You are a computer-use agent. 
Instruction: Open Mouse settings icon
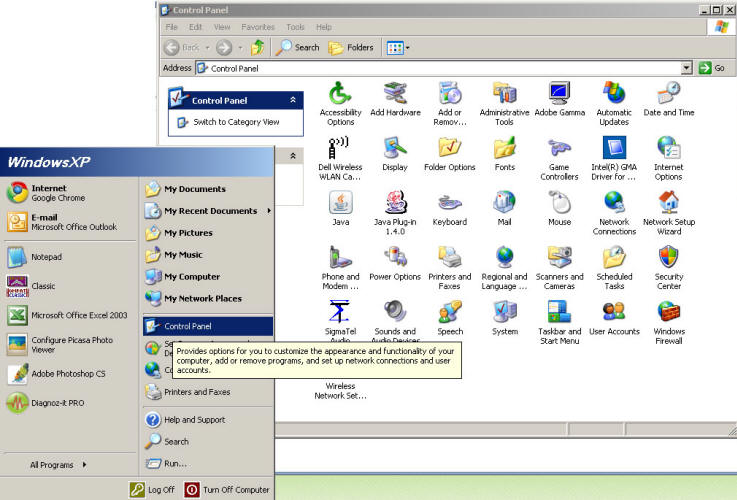coord(559,203)
